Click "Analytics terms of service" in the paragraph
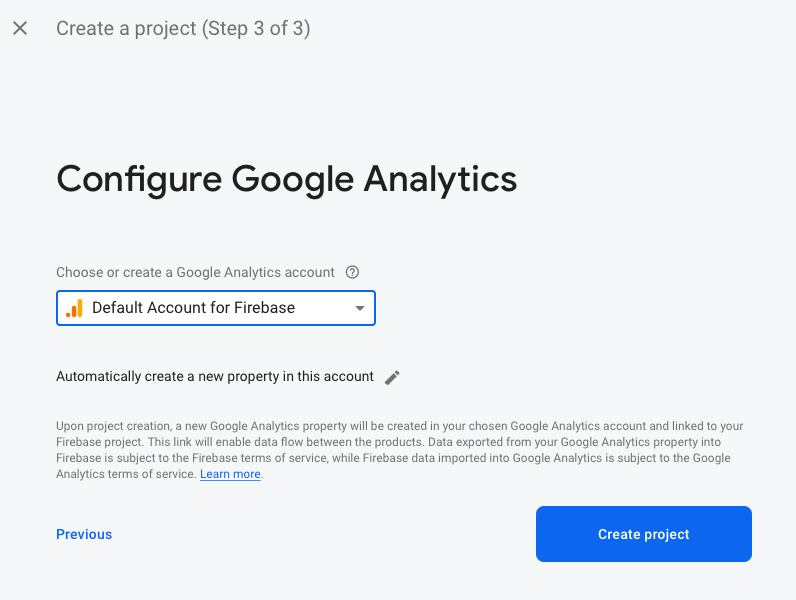 click(125, 474)
